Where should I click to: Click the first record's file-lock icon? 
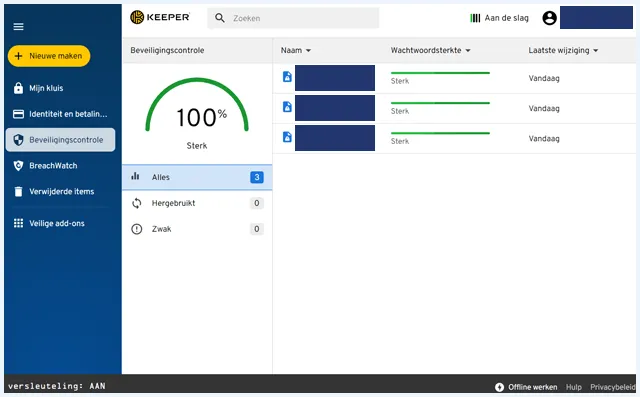[287, 77]
